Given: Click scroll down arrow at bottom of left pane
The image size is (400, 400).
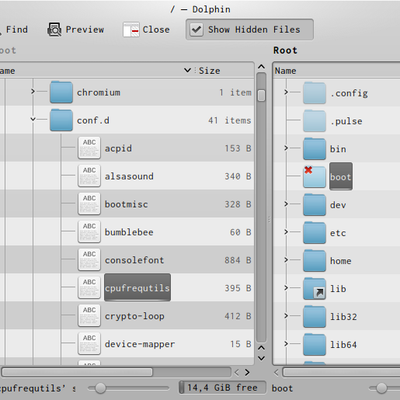Looking at the screenshot, I should [262, 358].
